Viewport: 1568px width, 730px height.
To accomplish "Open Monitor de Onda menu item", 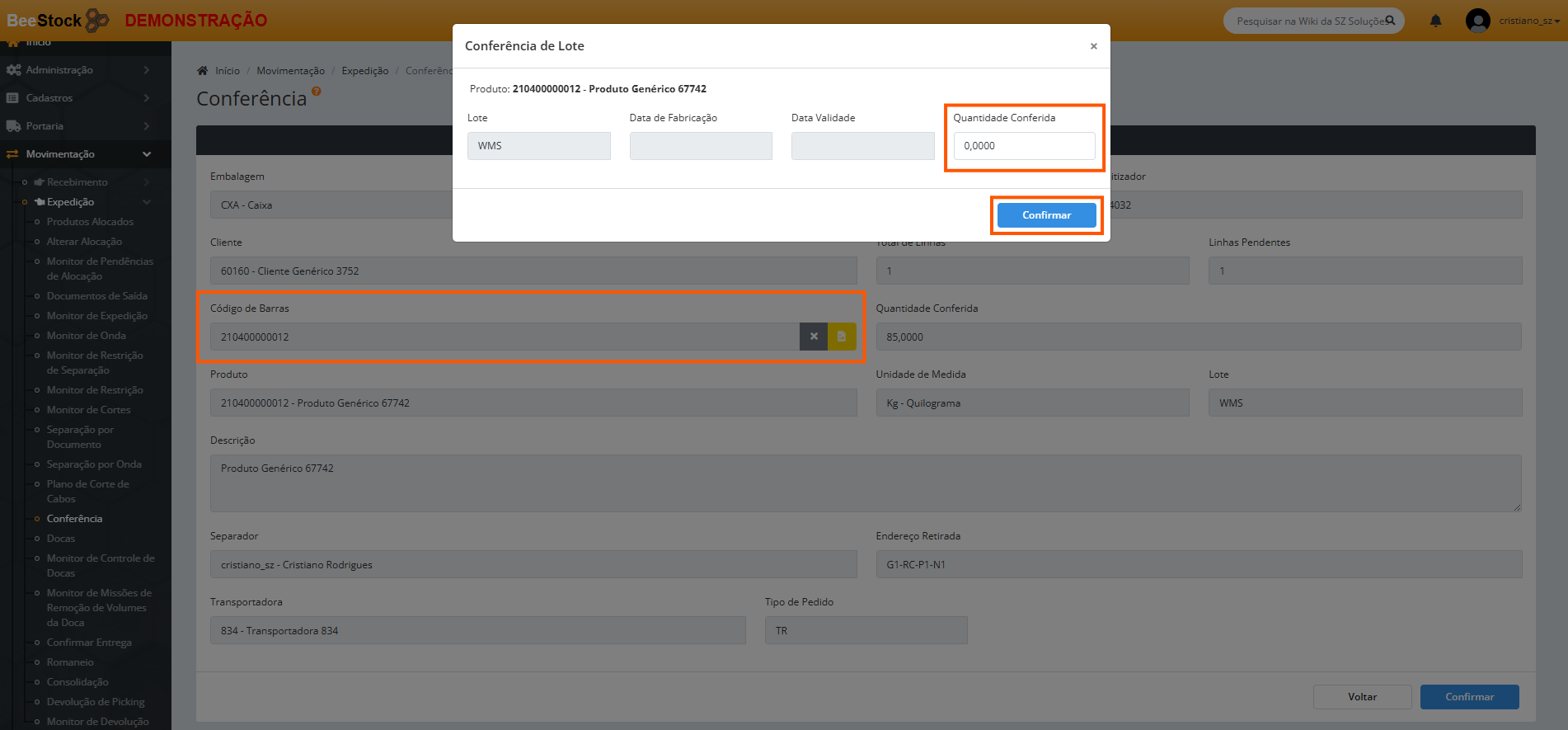I will point(87,336).
